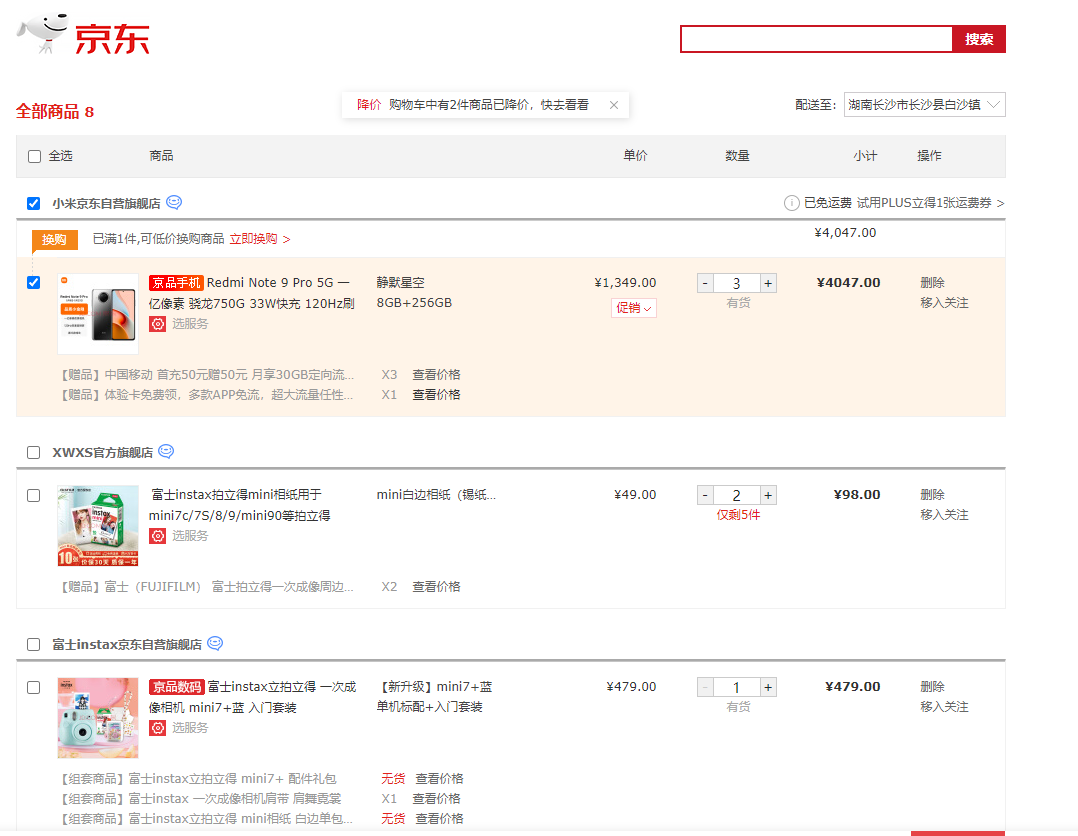Decrease Redmi Note 9 Pro quantity
The width and height of the screenshot is (1078, 836).
pyautogui.click(x=705, y=283)
